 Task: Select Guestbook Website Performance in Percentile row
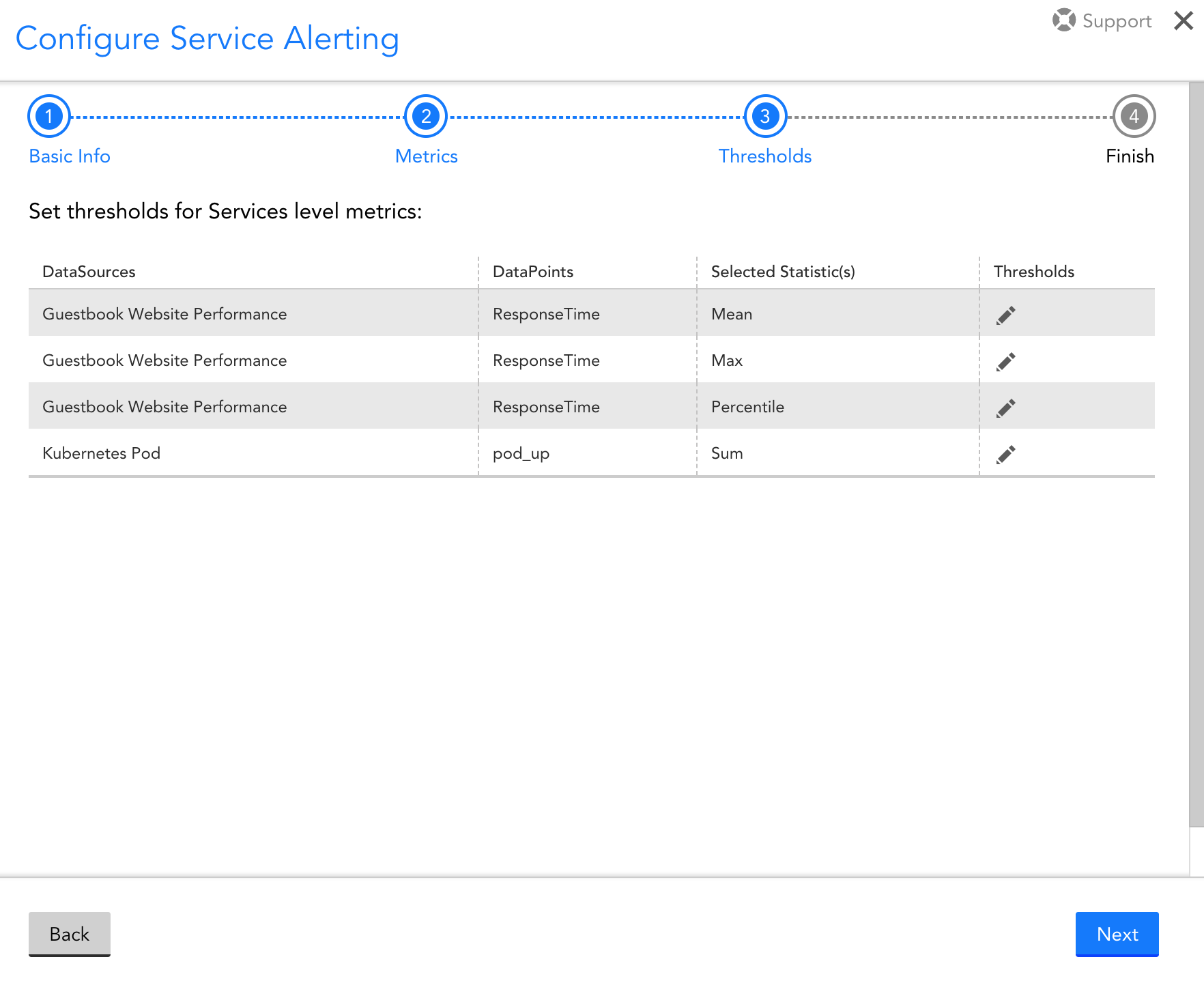[164, 407]
